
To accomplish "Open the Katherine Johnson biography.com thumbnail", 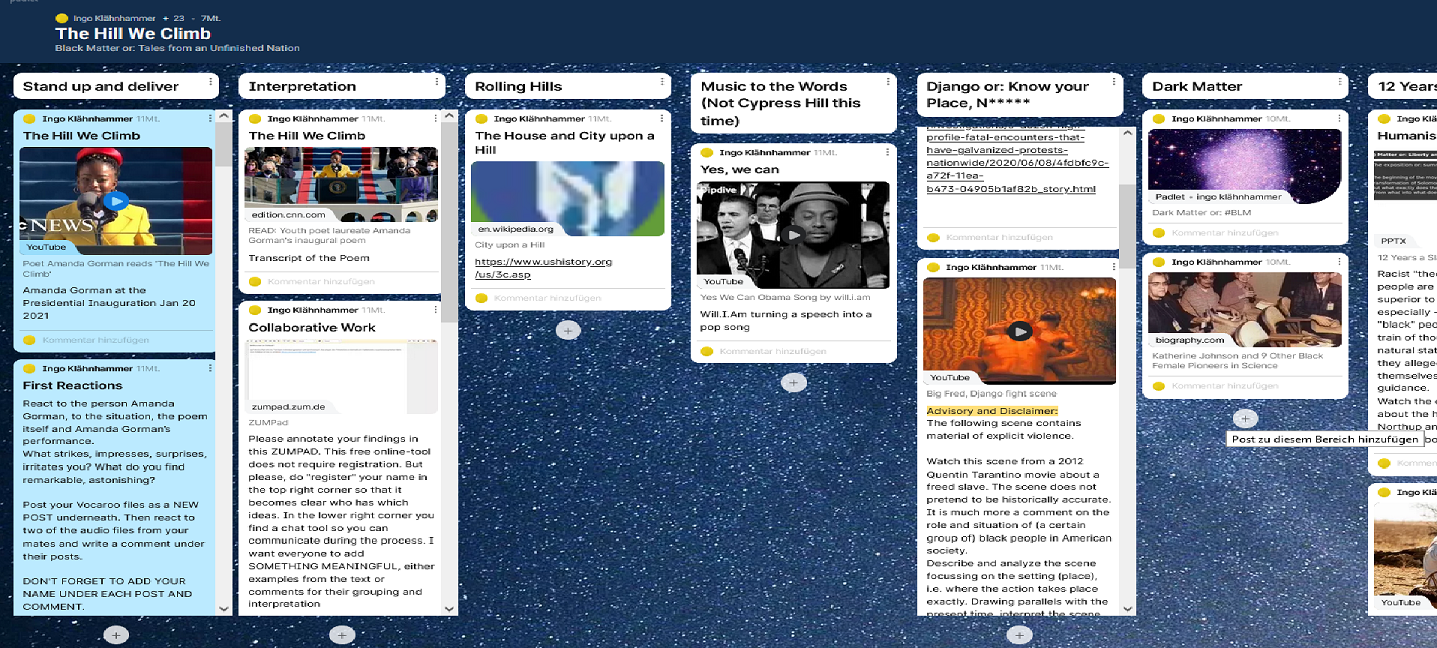I will (x=1244, y=308).
